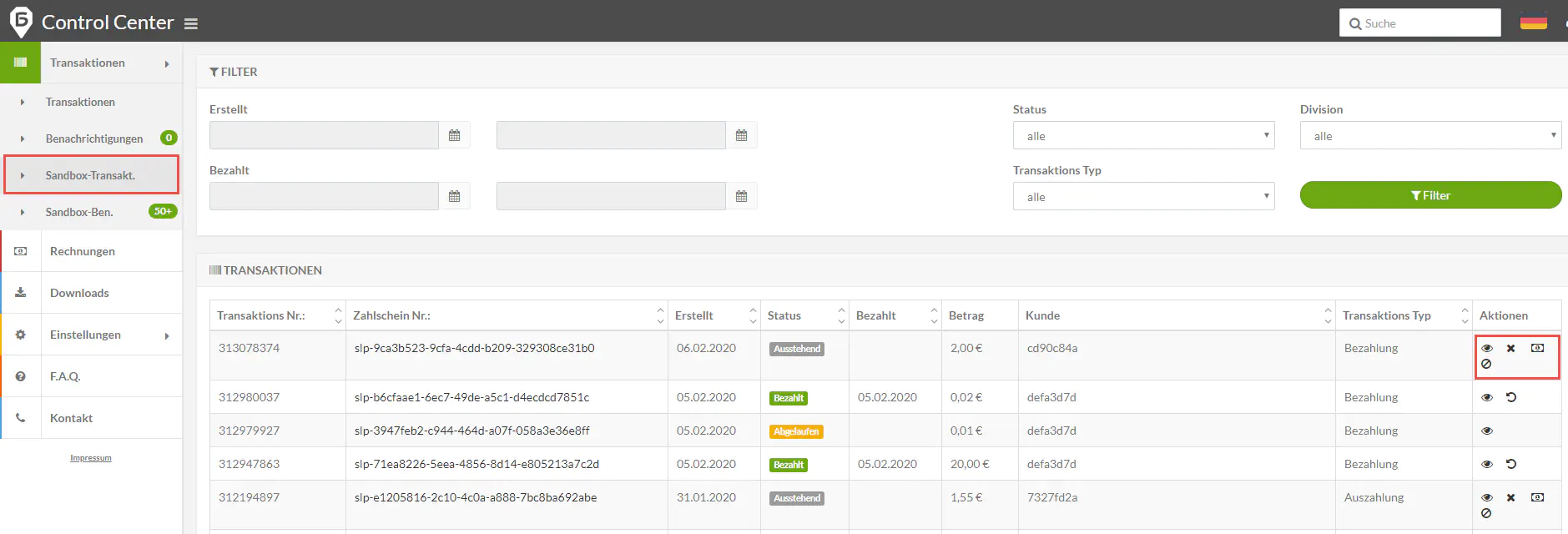Click cancel X icon for transaction 313078374

click(x=1510, y=348)
